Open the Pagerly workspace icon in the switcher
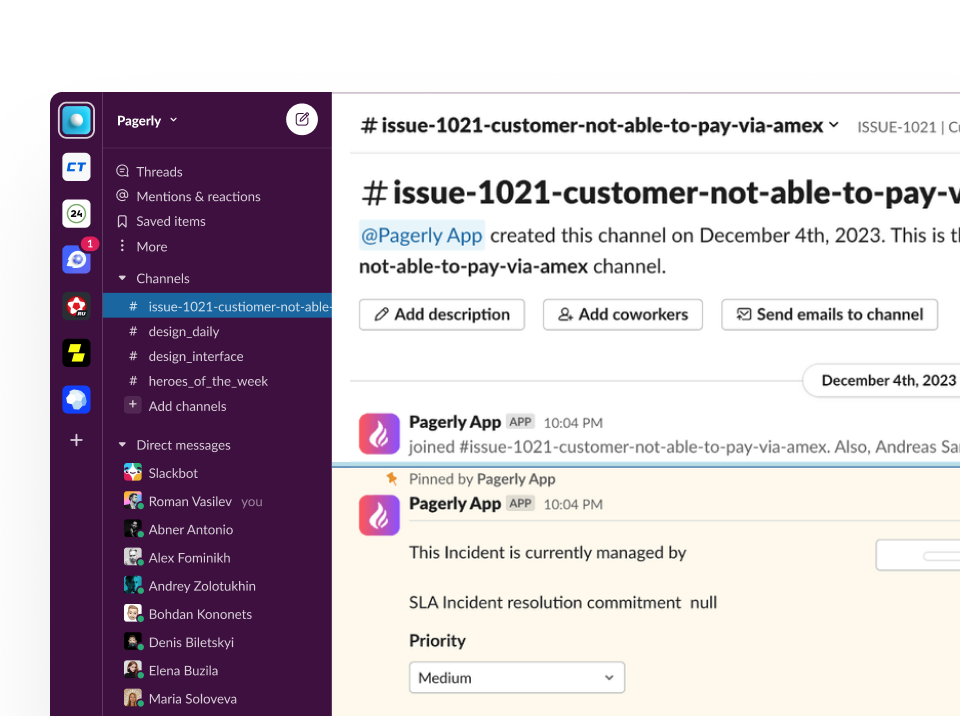This screenshot has height=716, width=960. (77, 120)
